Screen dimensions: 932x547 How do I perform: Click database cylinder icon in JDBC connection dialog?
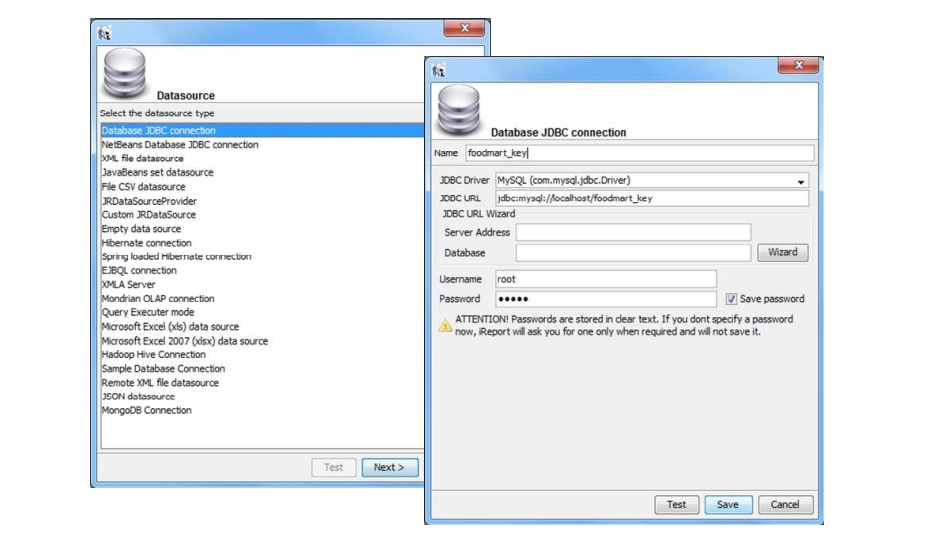tap(458, 110)
